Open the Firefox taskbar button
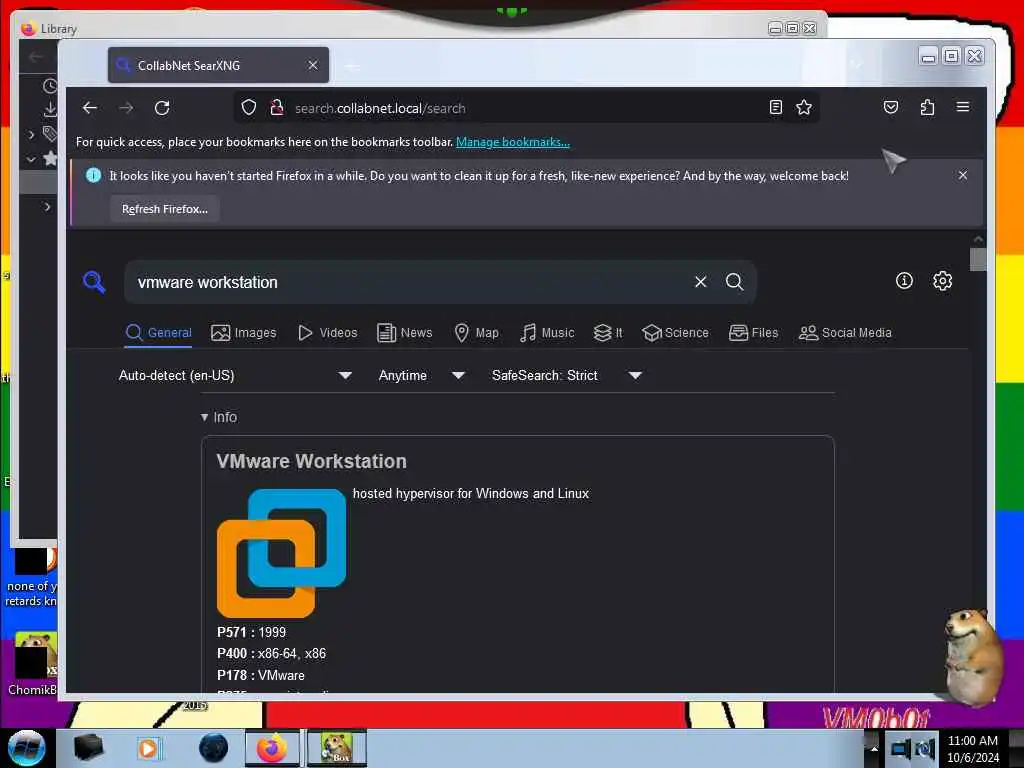 coord(272,748)
